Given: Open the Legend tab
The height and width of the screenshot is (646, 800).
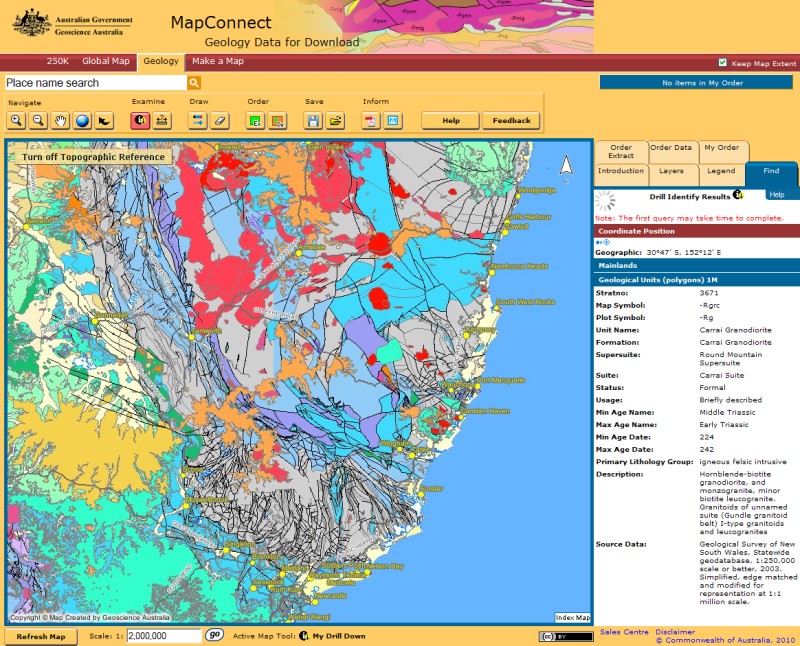Looking at the screenshot, I should pos(721,171).
